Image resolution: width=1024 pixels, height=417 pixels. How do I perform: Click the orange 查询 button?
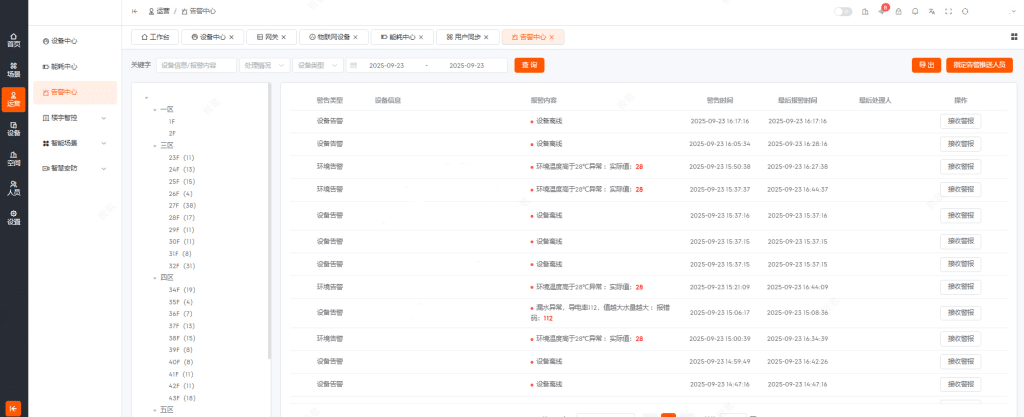click(529, 65)
